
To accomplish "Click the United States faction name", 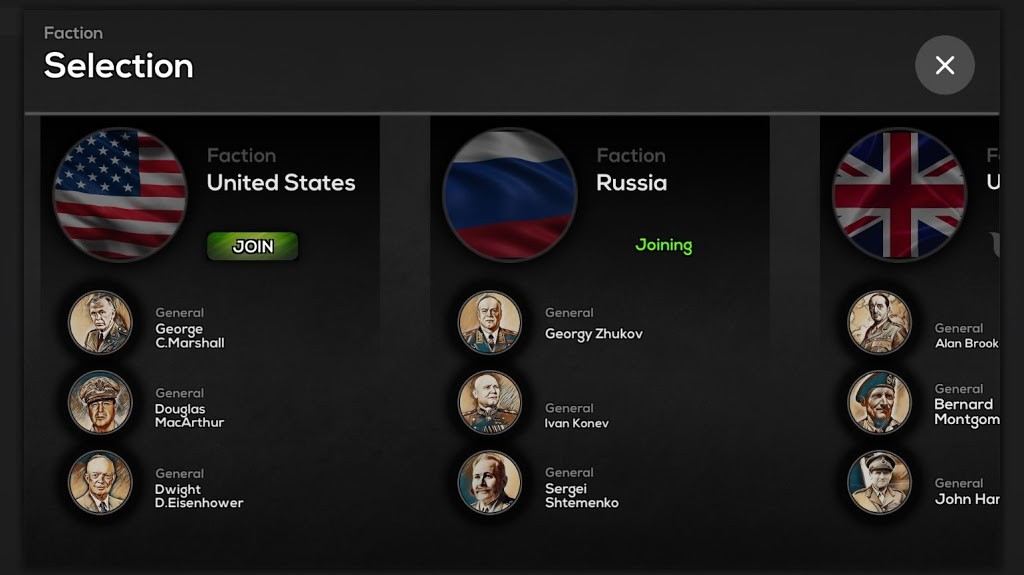I will point(280,183).
